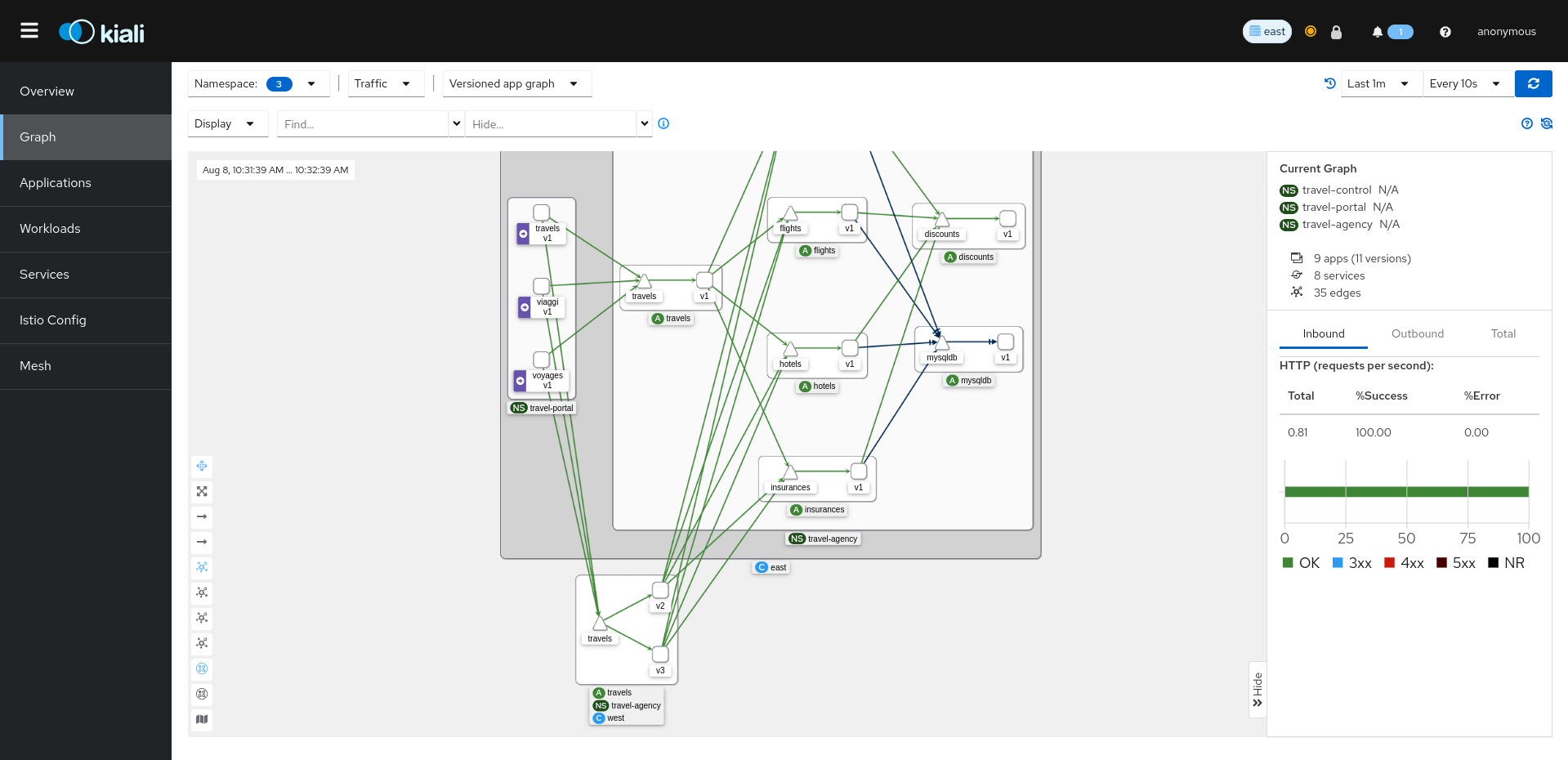Screen dimensions: 1568x760
Task: Click into the Find input field
Action: (363, 124)
